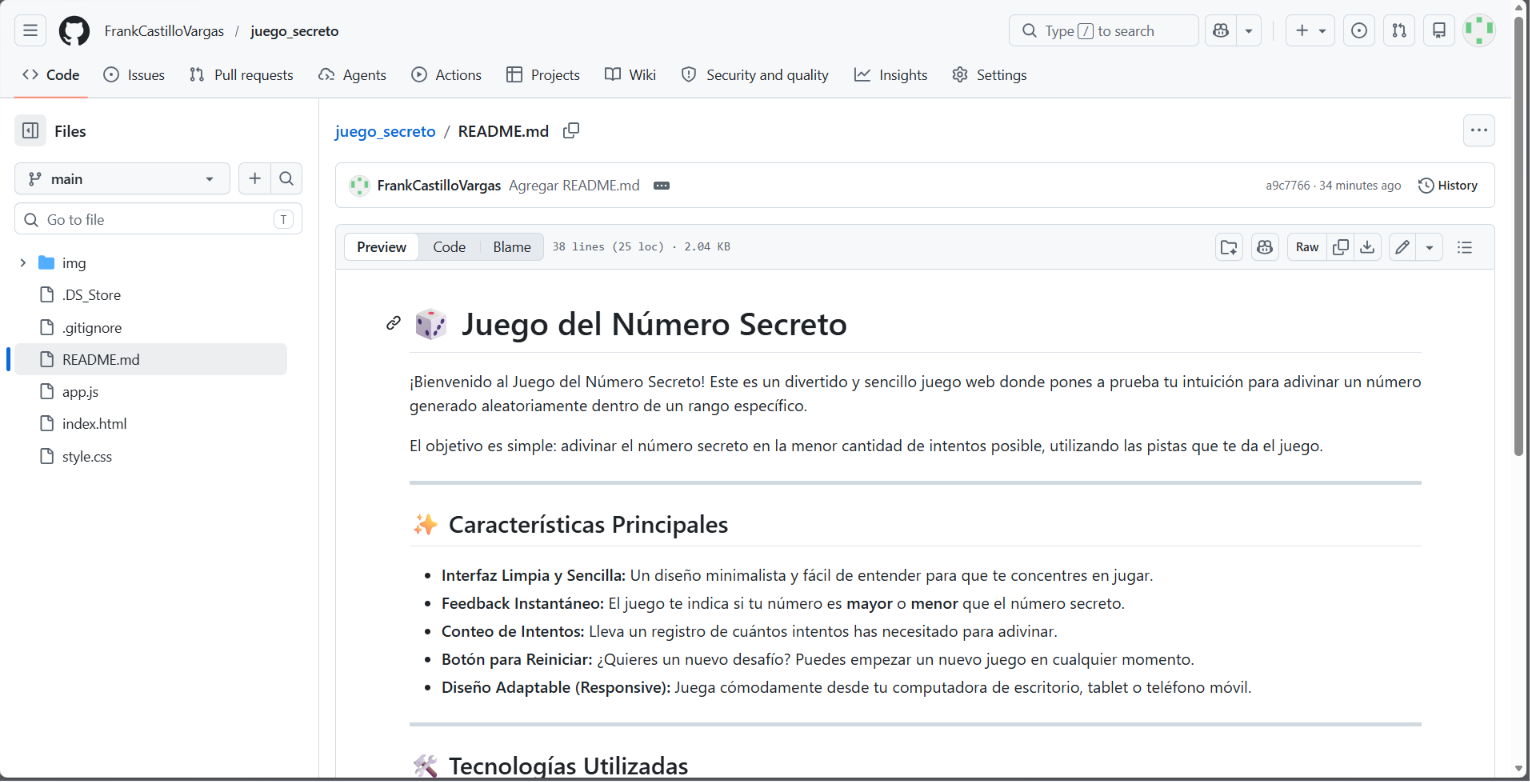
Task: Open the Agregar README.md commit message
Action: click(574, 185)
